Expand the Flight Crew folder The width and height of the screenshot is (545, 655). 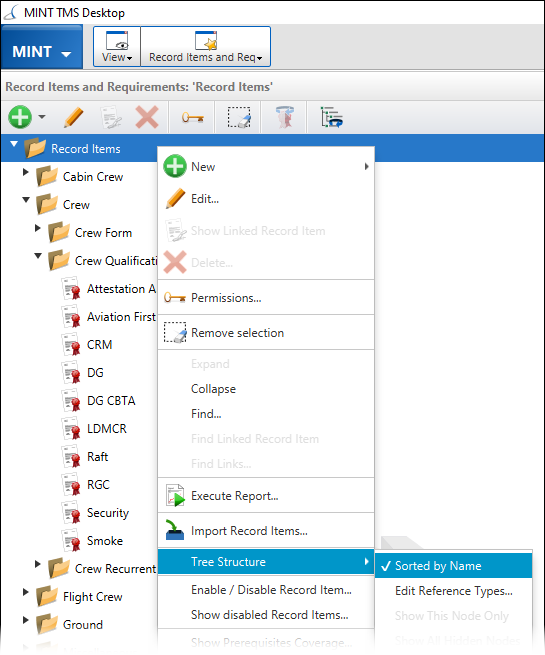pos(26,592)
